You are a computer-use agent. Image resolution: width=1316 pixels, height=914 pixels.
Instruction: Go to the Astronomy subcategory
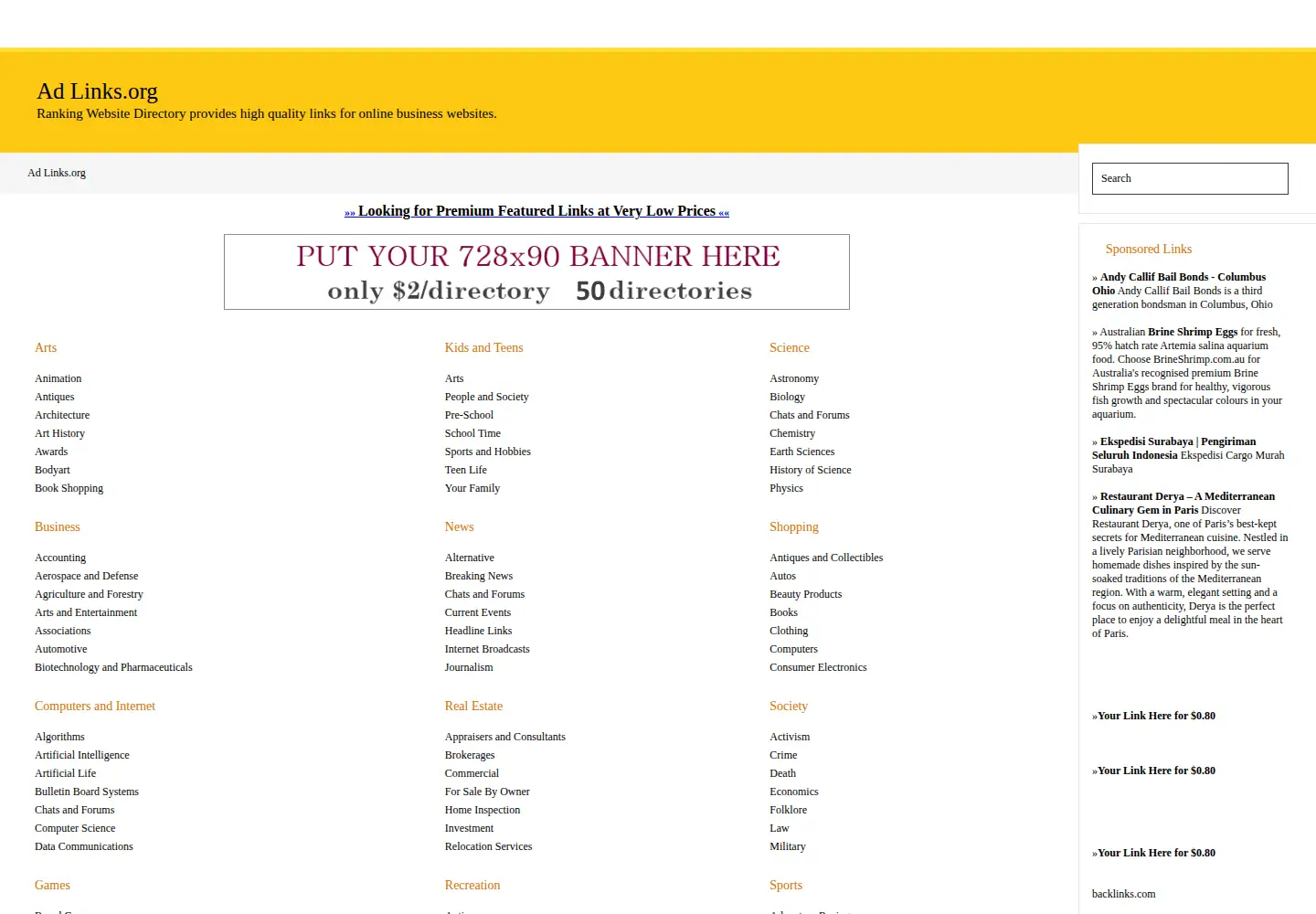coord(794,378)
